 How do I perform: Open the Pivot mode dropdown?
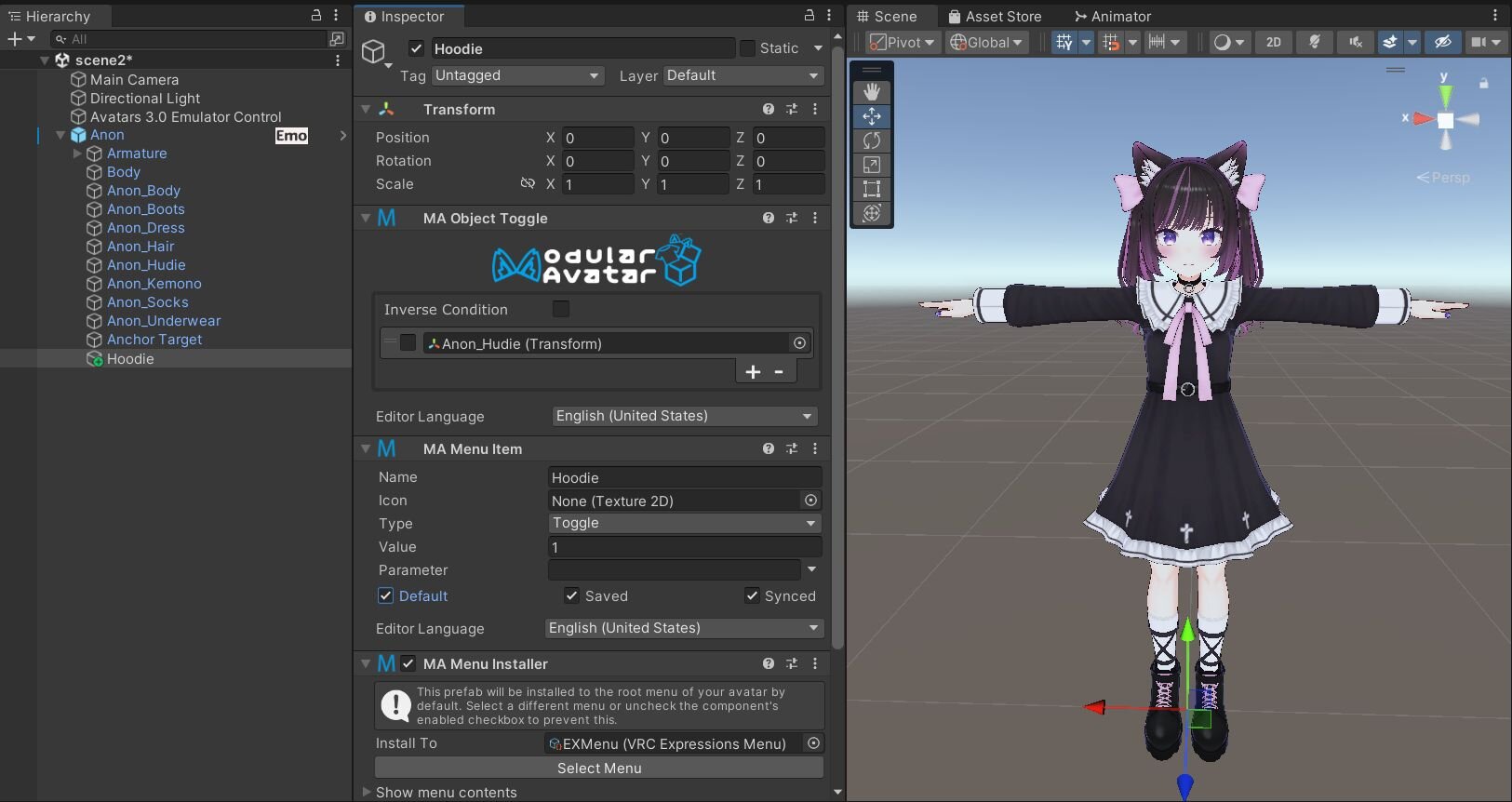pos(903,42)
